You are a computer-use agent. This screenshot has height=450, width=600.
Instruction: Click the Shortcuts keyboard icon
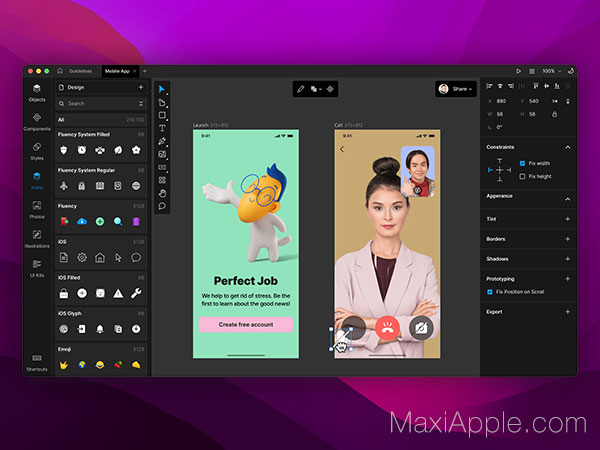[37, 358]
